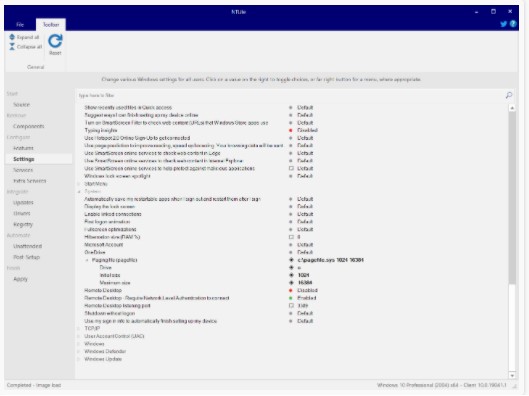Click green dot for Require Network Level Authentication
Image resolution: width=529 pixels, height=396 pixels.
tap(290, 298)
